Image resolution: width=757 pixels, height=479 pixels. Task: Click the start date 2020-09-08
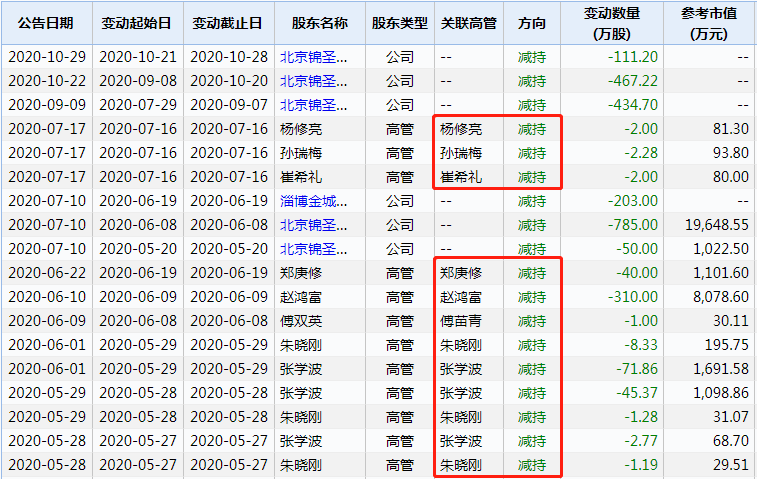(138, 81)
